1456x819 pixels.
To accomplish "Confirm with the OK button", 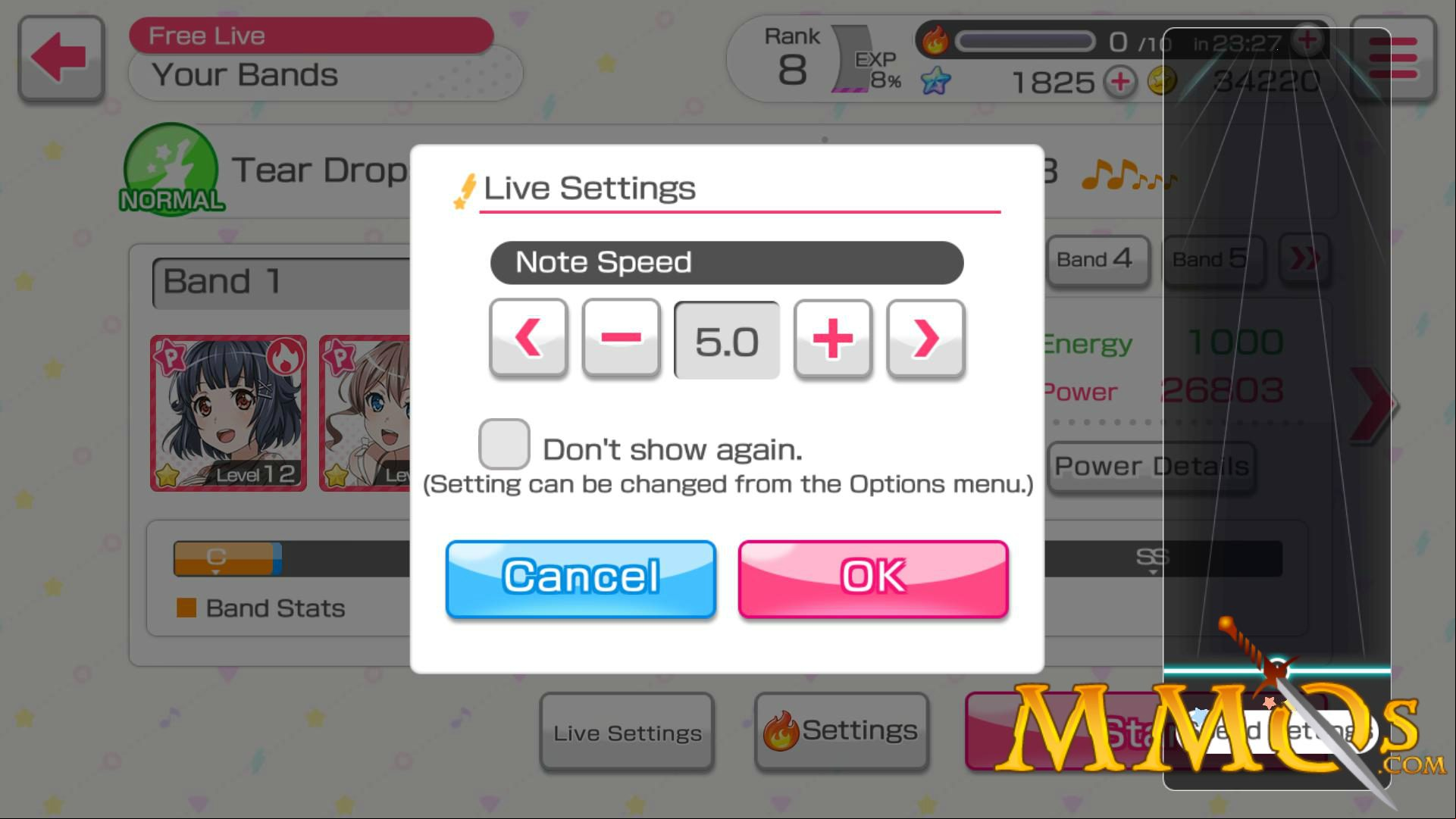I will tap(873, 579).
